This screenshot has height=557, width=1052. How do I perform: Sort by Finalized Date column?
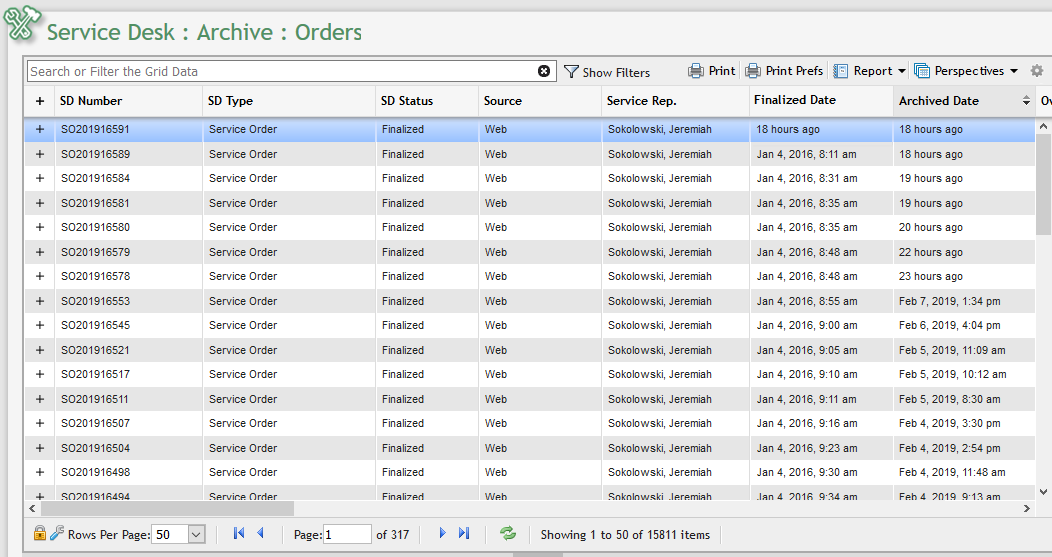coord(795,100)
